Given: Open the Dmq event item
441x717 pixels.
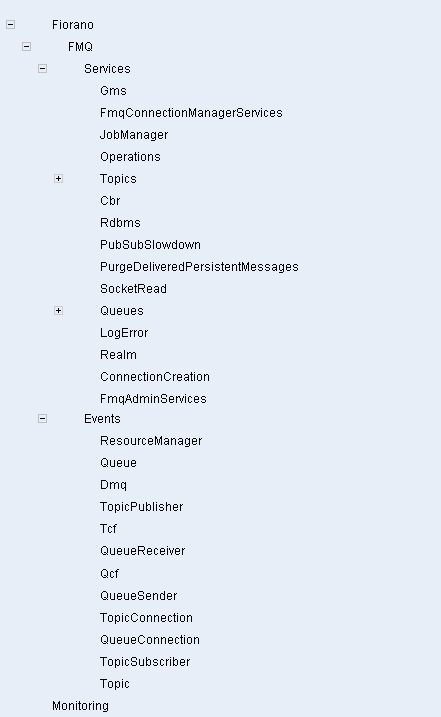Looking at the screenshot, I should click(113, 485).
